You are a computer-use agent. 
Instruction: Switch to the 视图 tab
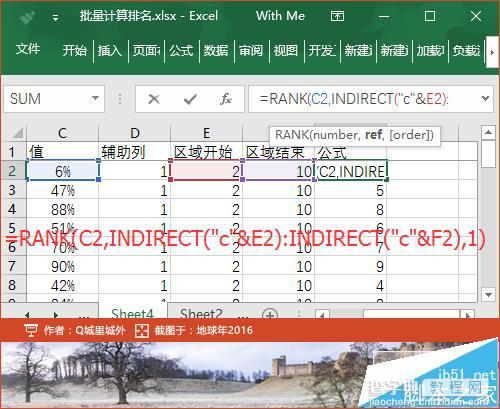286,51
